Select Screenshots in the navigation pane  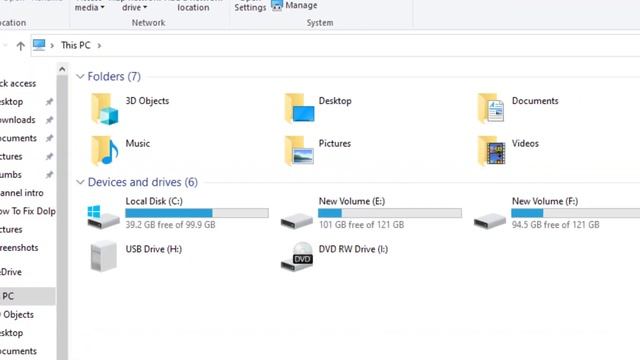[19, 248]
